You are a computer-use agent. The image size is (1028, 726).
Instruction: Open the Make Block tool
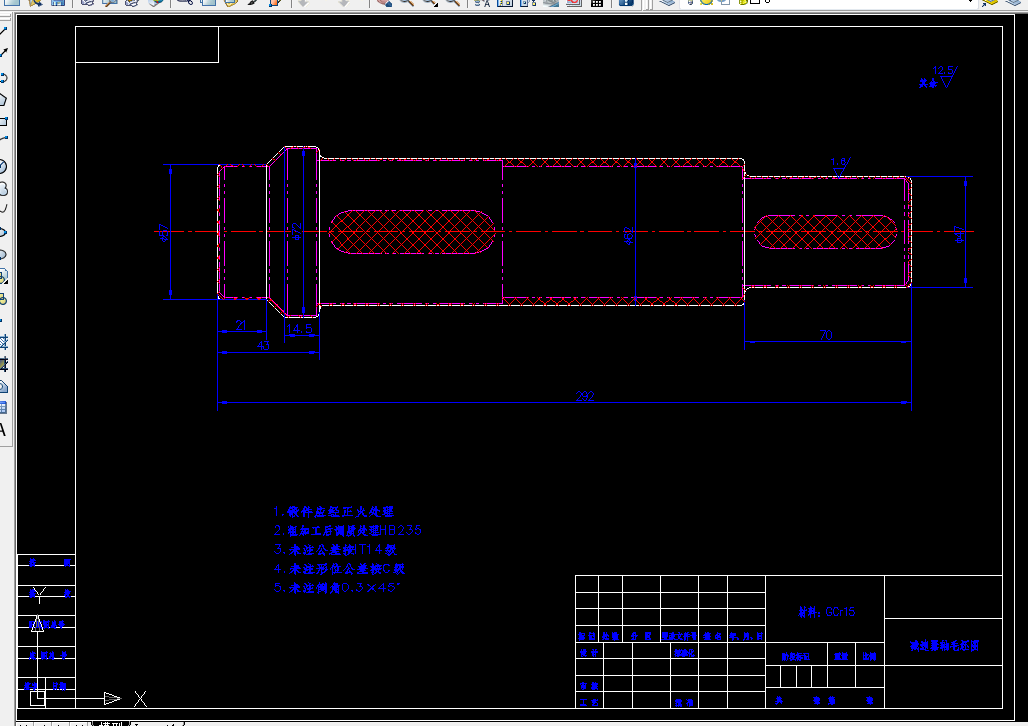[3, 299]
